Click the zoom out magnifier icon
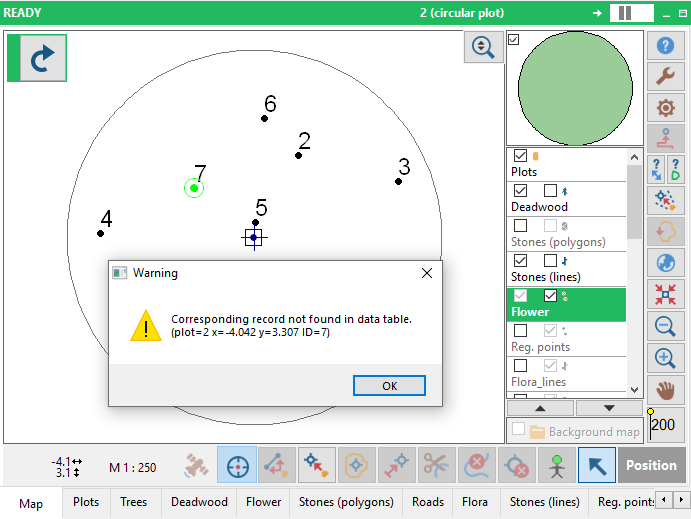 tap(665, 326)
